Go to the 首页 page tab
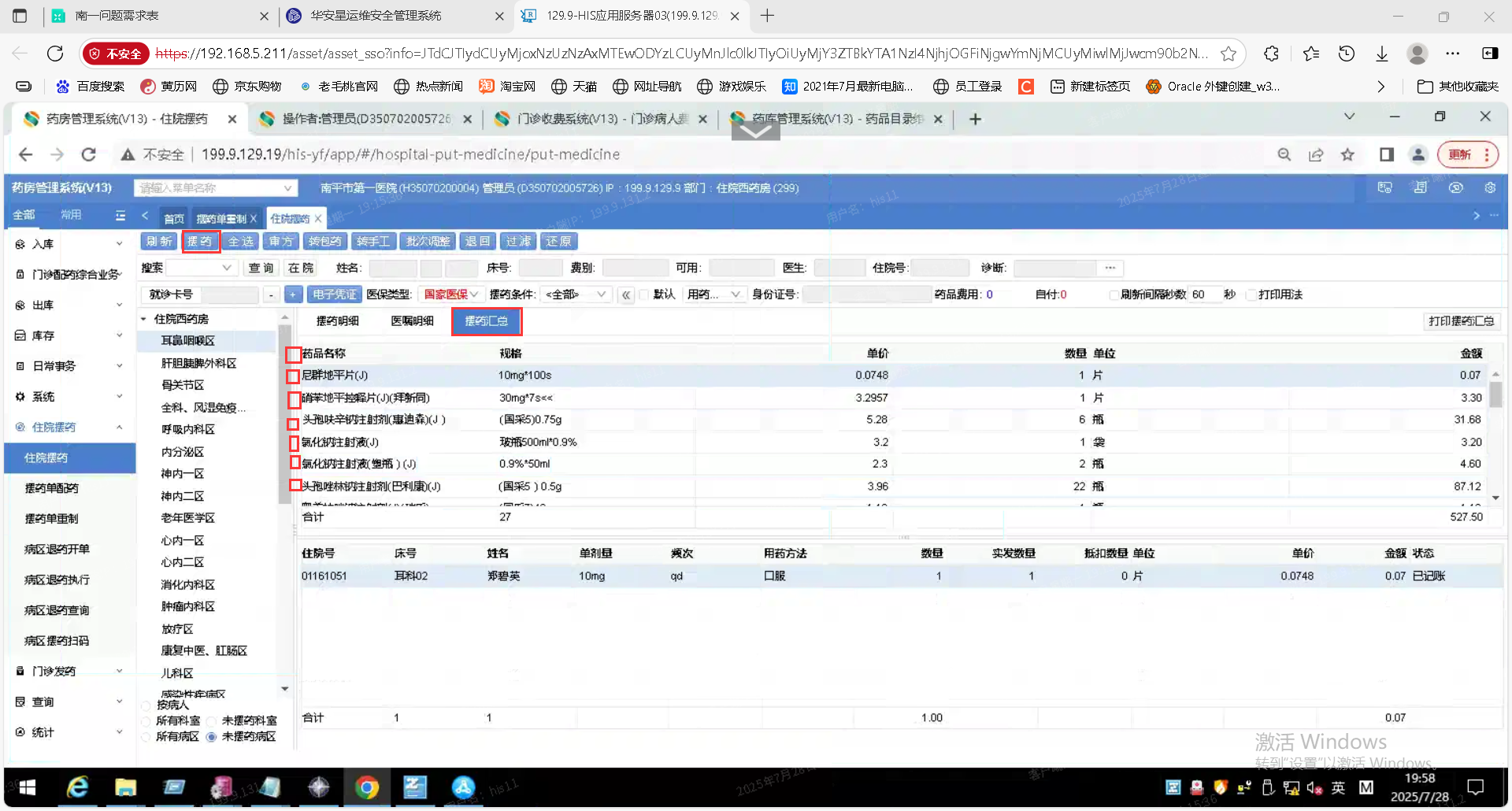Image resolution: width=1512 pixels, height=811 pixels. click(x=173, y=219)
